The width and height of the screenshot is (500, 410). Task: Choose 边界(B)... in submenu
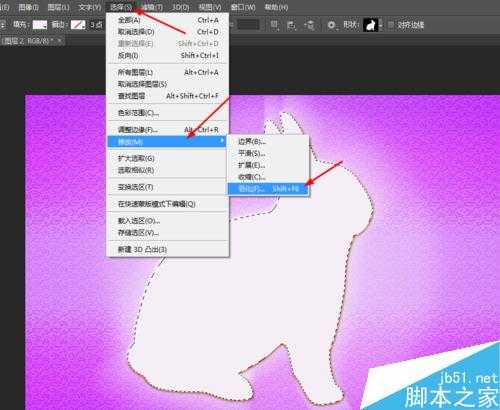coord(268,142)
